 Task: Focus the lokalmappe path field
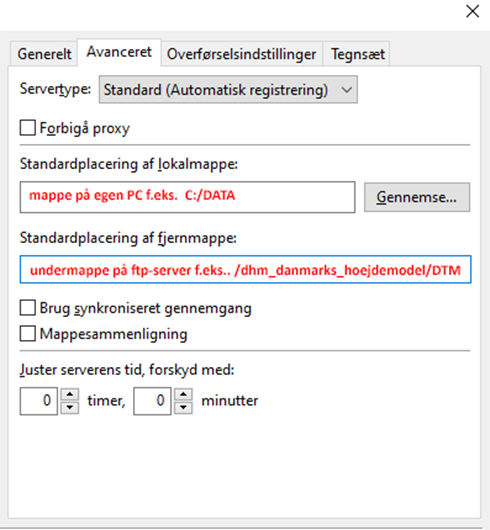click(x=188, y=197)
